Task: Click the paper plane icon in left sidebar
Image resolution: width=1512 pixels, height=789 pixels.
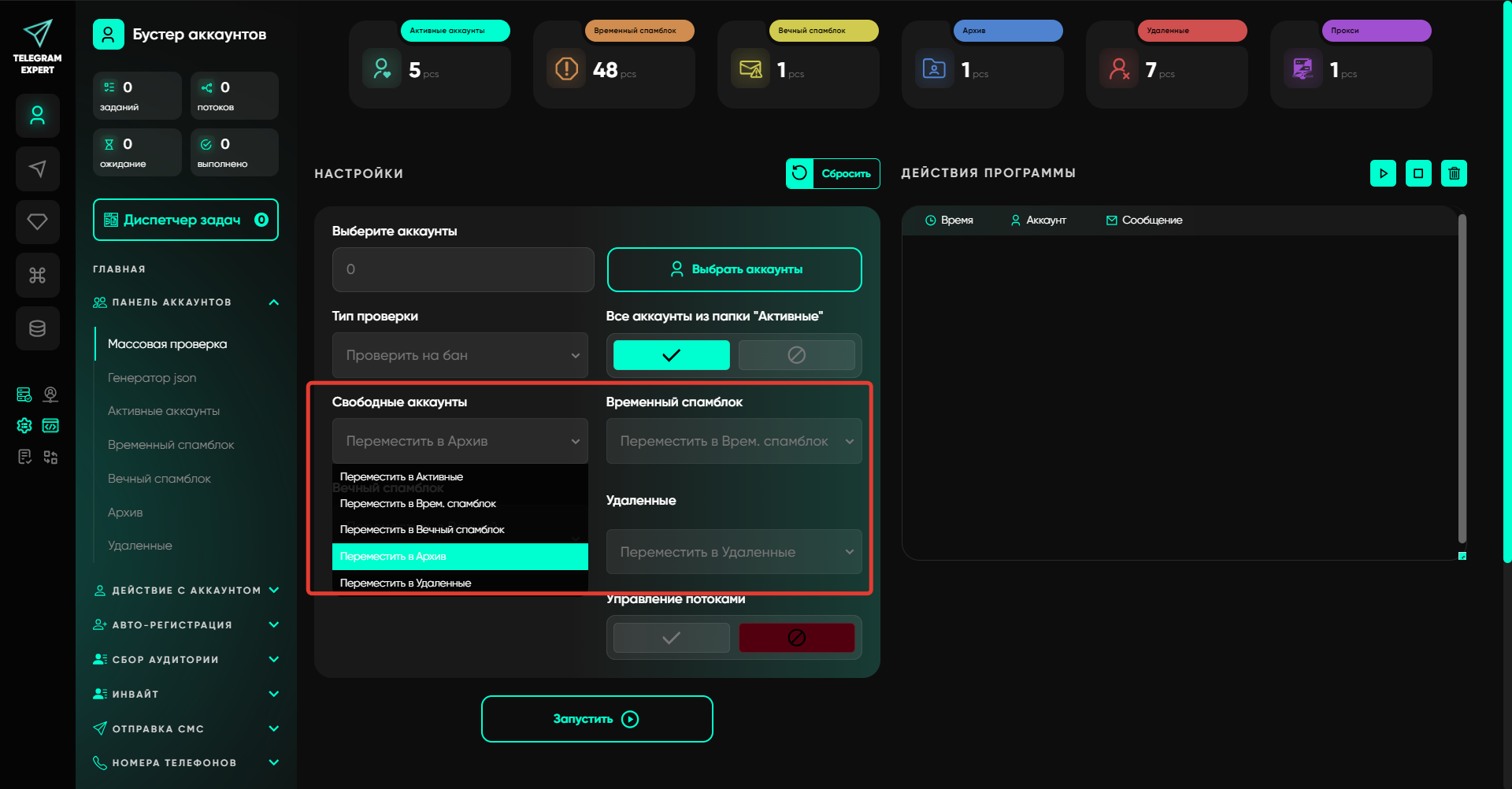Action: click(37, 169)
